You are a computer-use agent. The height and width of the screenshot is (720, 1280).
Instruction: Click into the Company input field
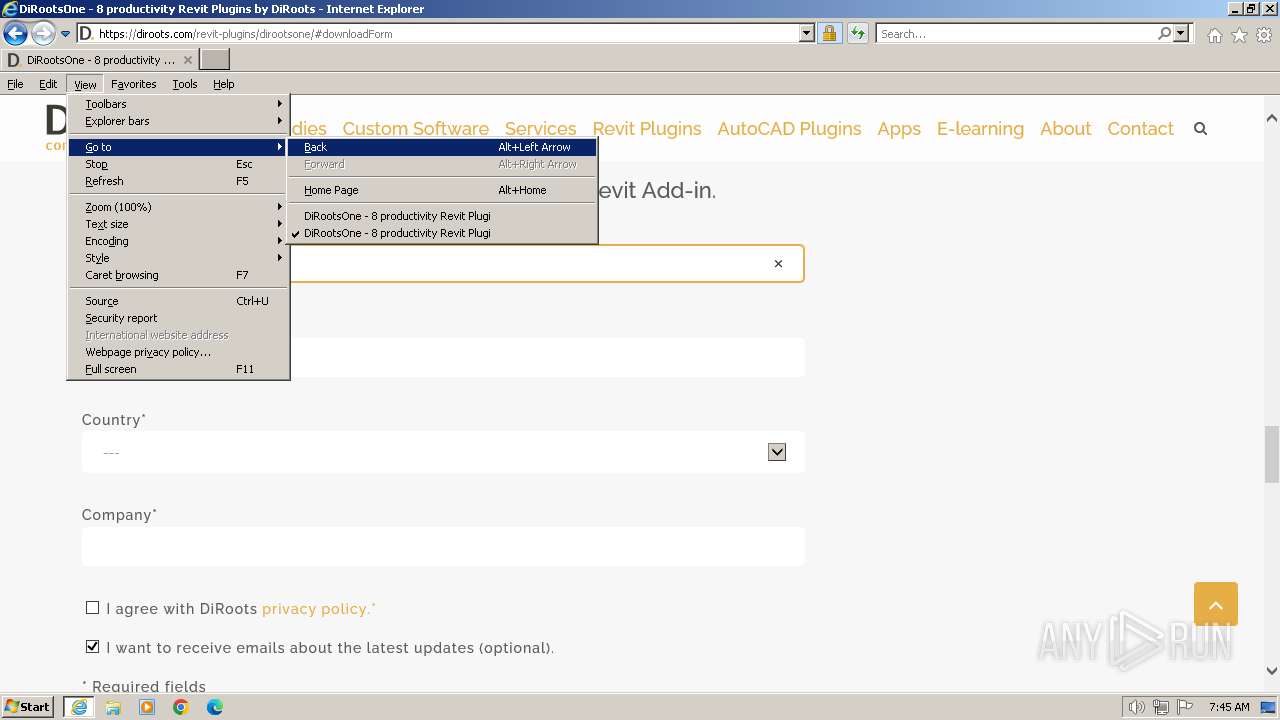pyautogui.click(x=443, y=546)
